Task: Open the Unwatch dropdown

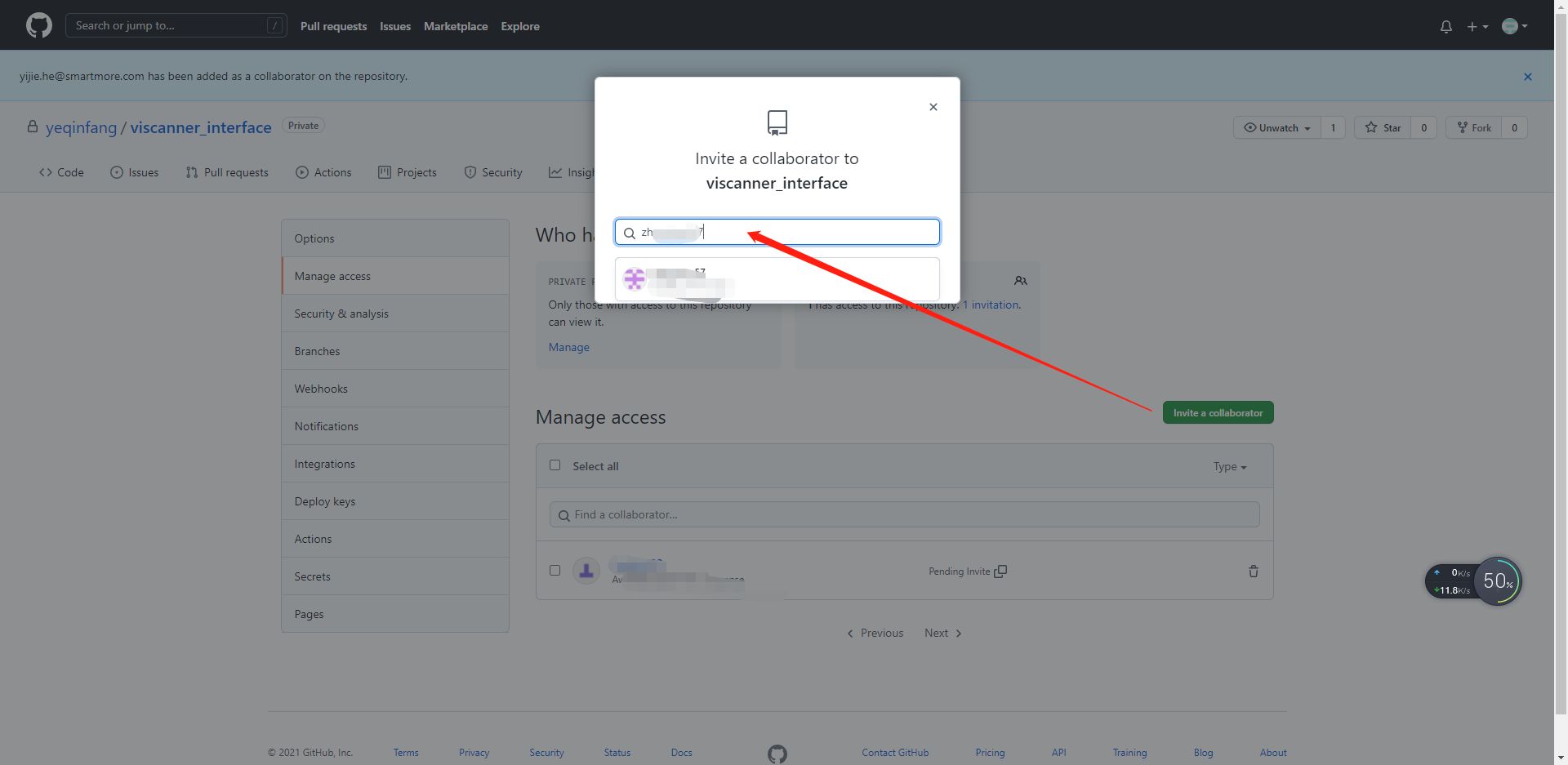Action: click(1277, 127)
